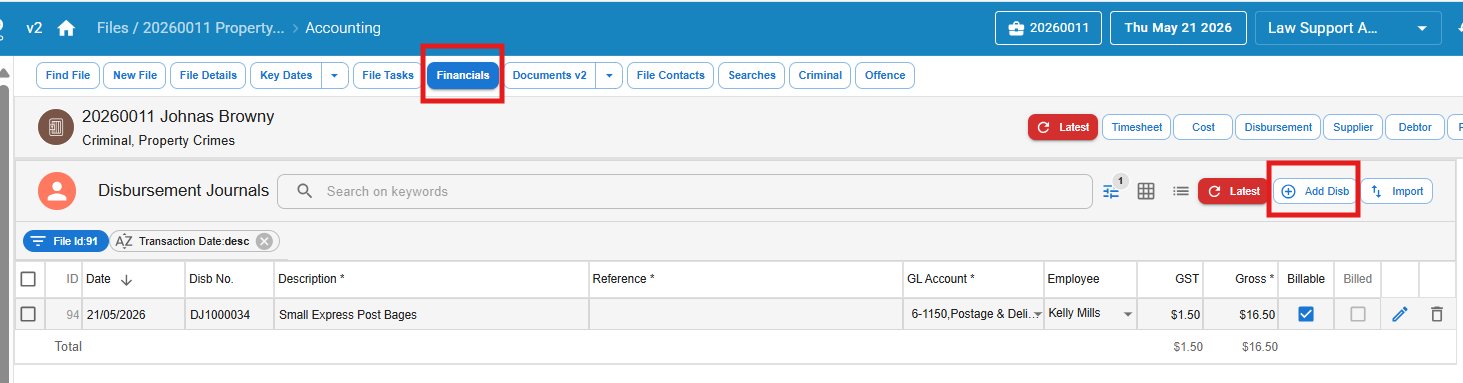Click the Transaction Date:desc sort chip
This screenshot has width=1463, height=383.
tap(195, 241)
